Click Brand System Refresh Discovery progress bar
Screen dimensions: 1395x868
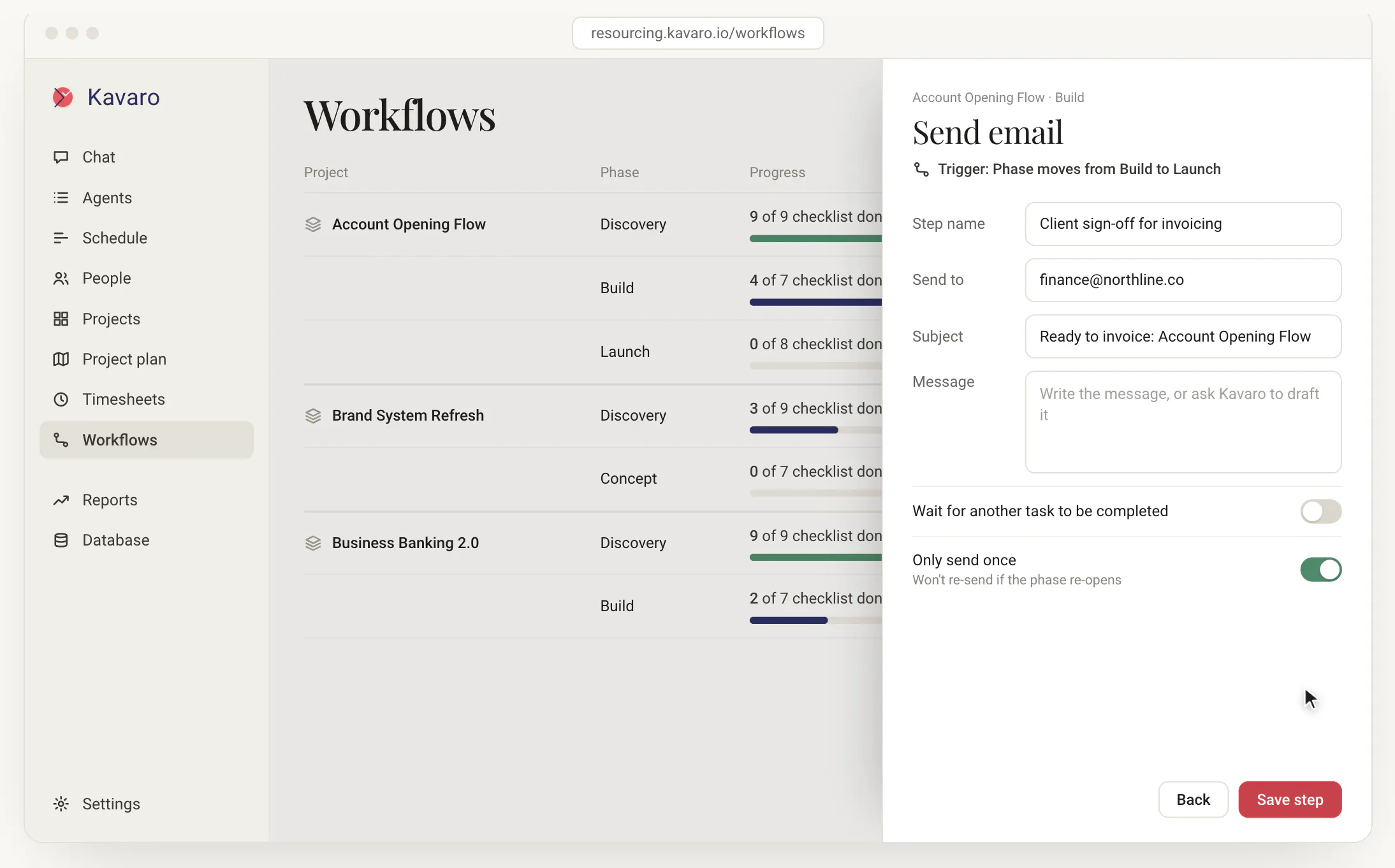tap(815, 430)
